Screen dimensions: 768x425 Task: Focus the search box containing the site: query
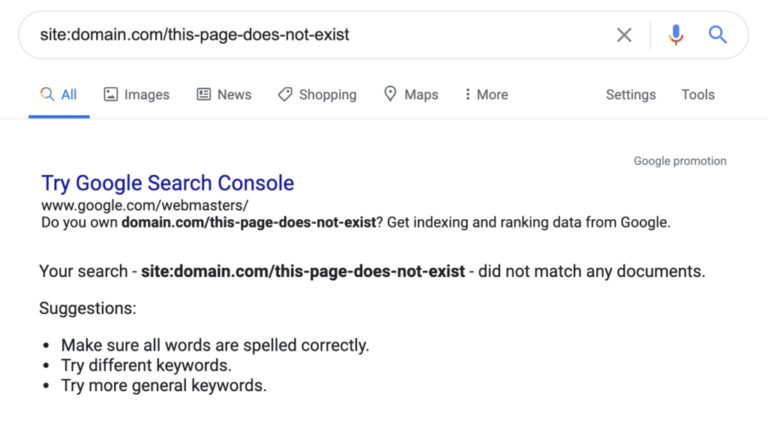300,35
